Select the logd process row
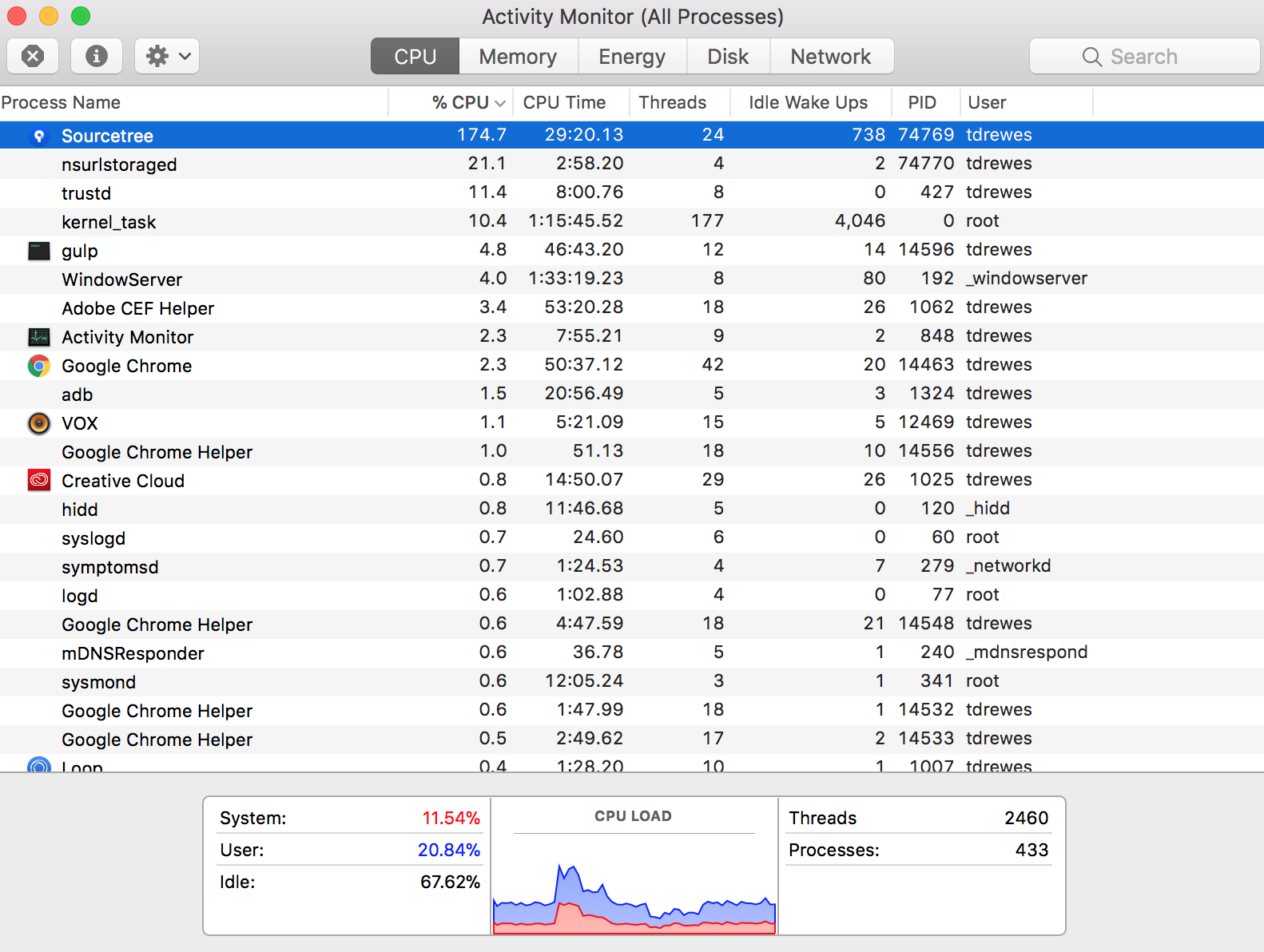Viewport: 1264px width, 952px height. tap(632, 595)
